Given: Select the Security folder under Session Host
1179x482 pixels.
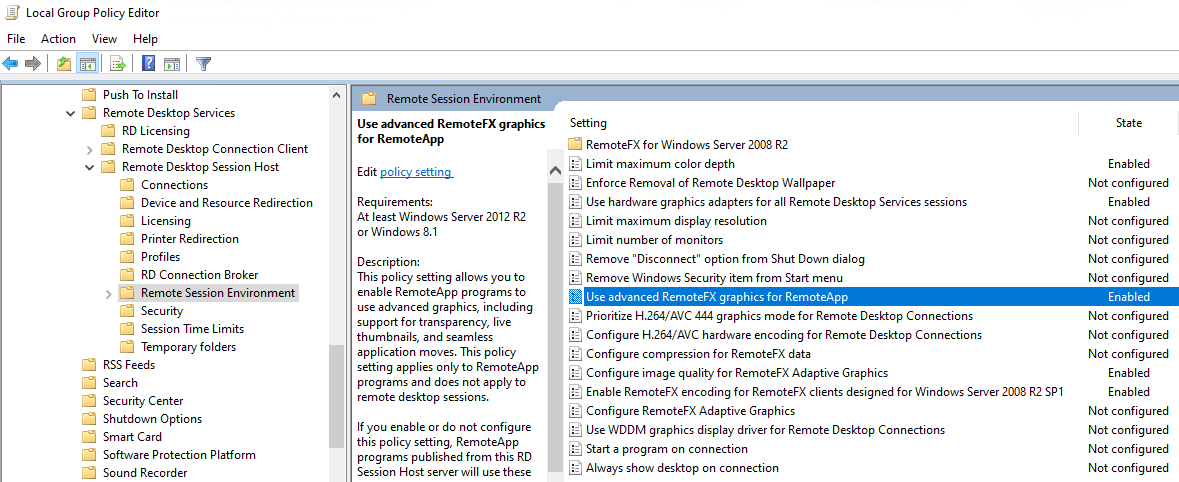Looking at the screenshot, I should (x=162, y=311).
